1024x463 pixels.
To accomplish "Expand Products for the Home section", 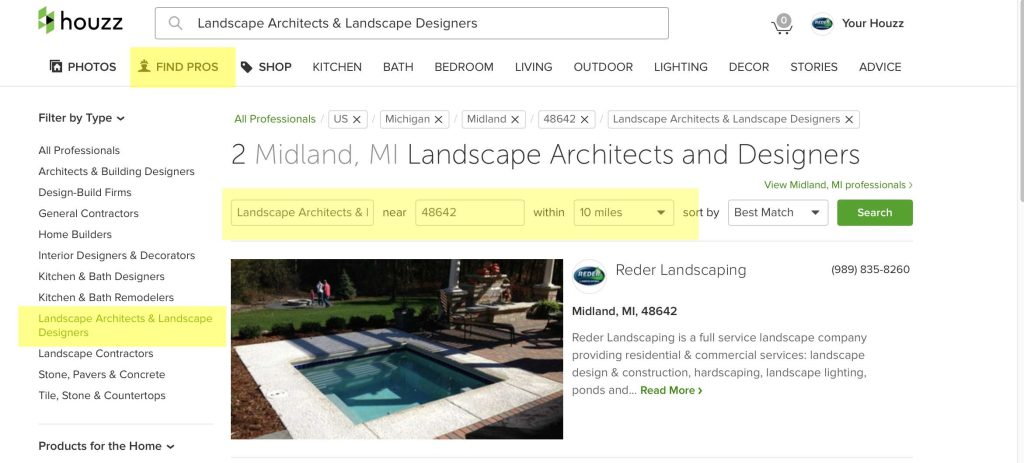I will coord(106,446).
